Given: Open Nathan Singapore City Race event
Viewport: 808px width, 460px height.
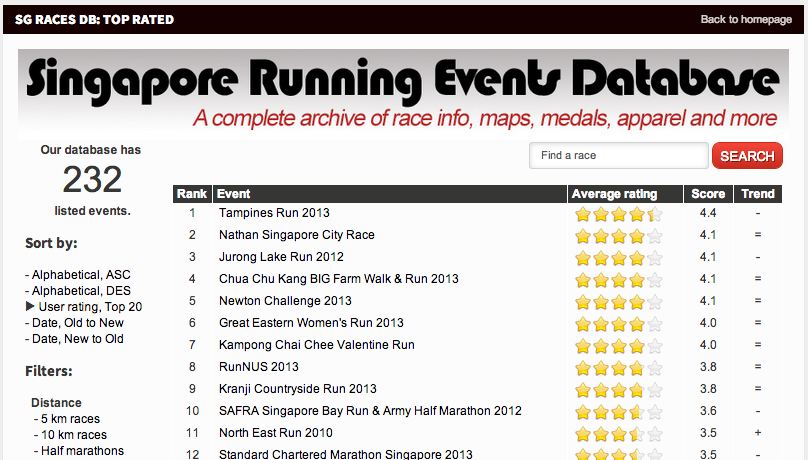Looking at the screenshot, I should [x=297, y=235].
